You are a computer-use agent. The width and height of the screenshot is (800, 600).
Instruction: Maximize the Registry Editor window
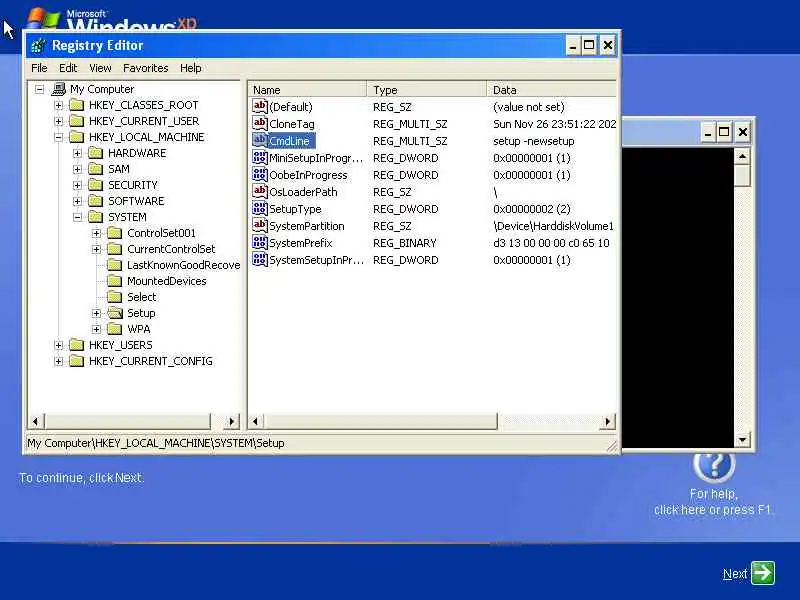(589, 45)
